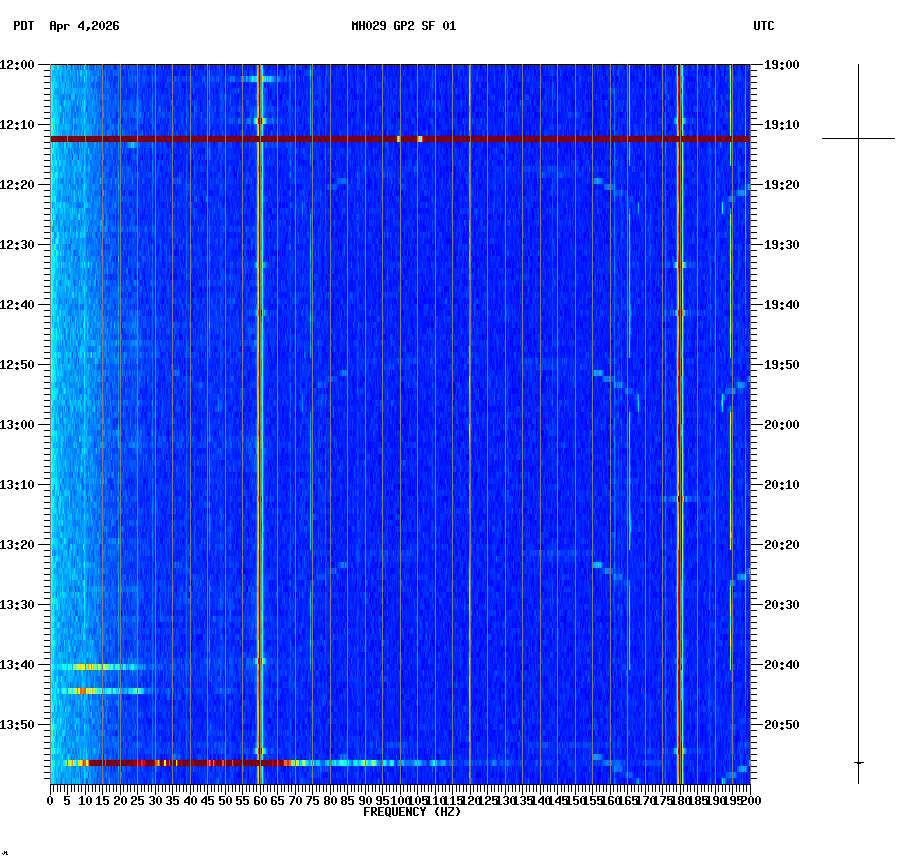Click the 0 Hz frequency tick label
902x864 pixels.
point(48,800)
